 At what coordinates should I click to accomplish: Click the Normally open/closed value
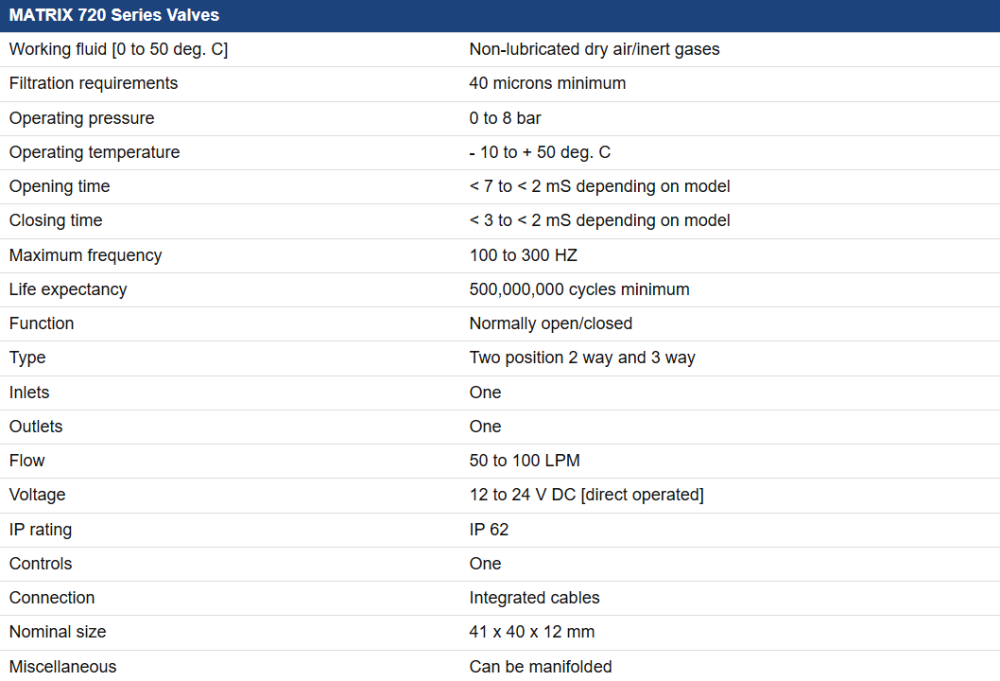[x=551, y=323]
